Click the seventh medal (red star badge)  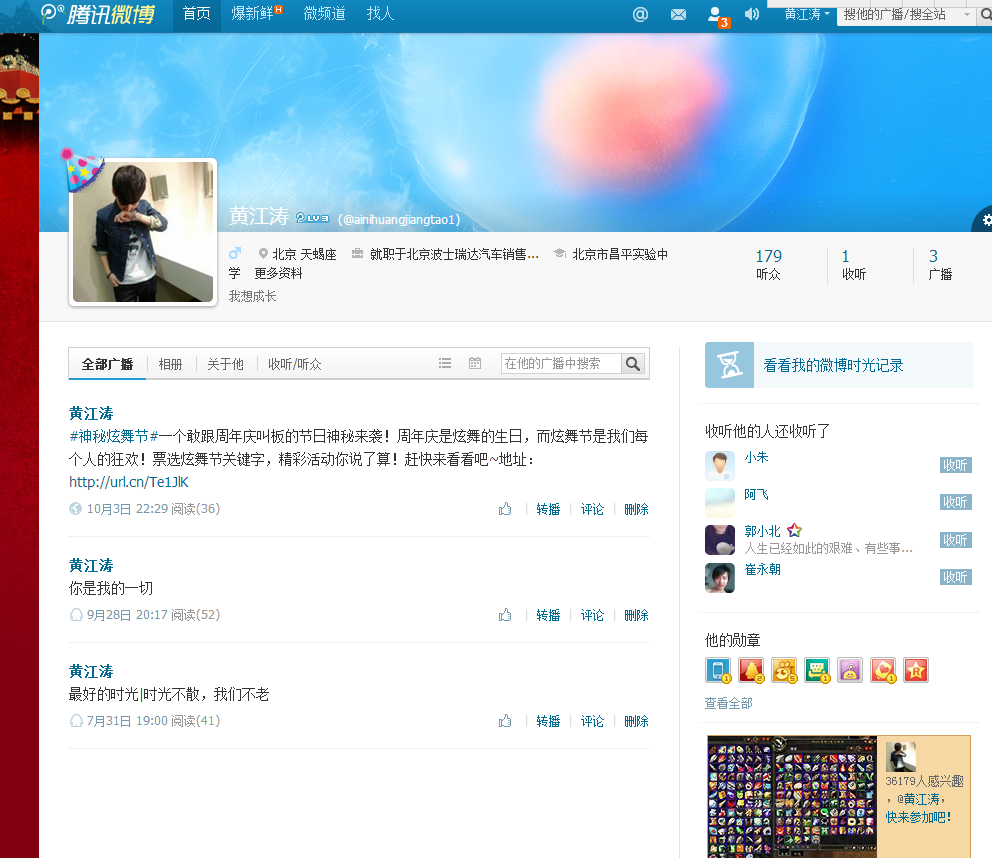click(915, 670)
